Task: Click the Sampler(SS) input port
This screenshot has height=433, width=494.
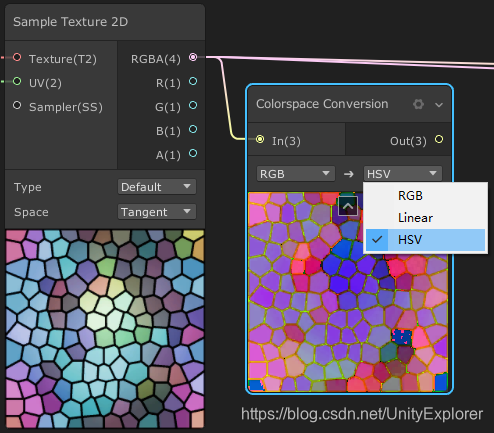Action: [x=17, y=106]
